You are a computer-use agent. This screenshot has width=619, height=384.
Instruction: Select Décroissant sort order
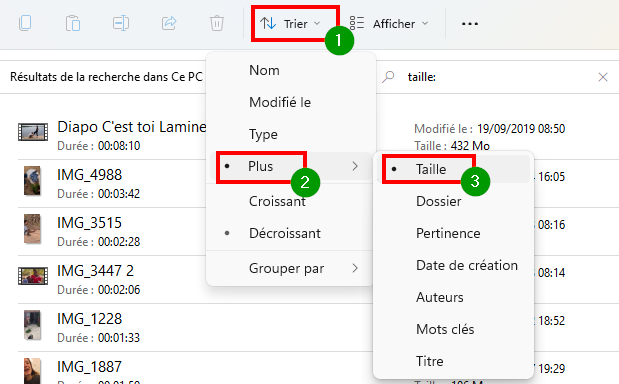point(285,233)
